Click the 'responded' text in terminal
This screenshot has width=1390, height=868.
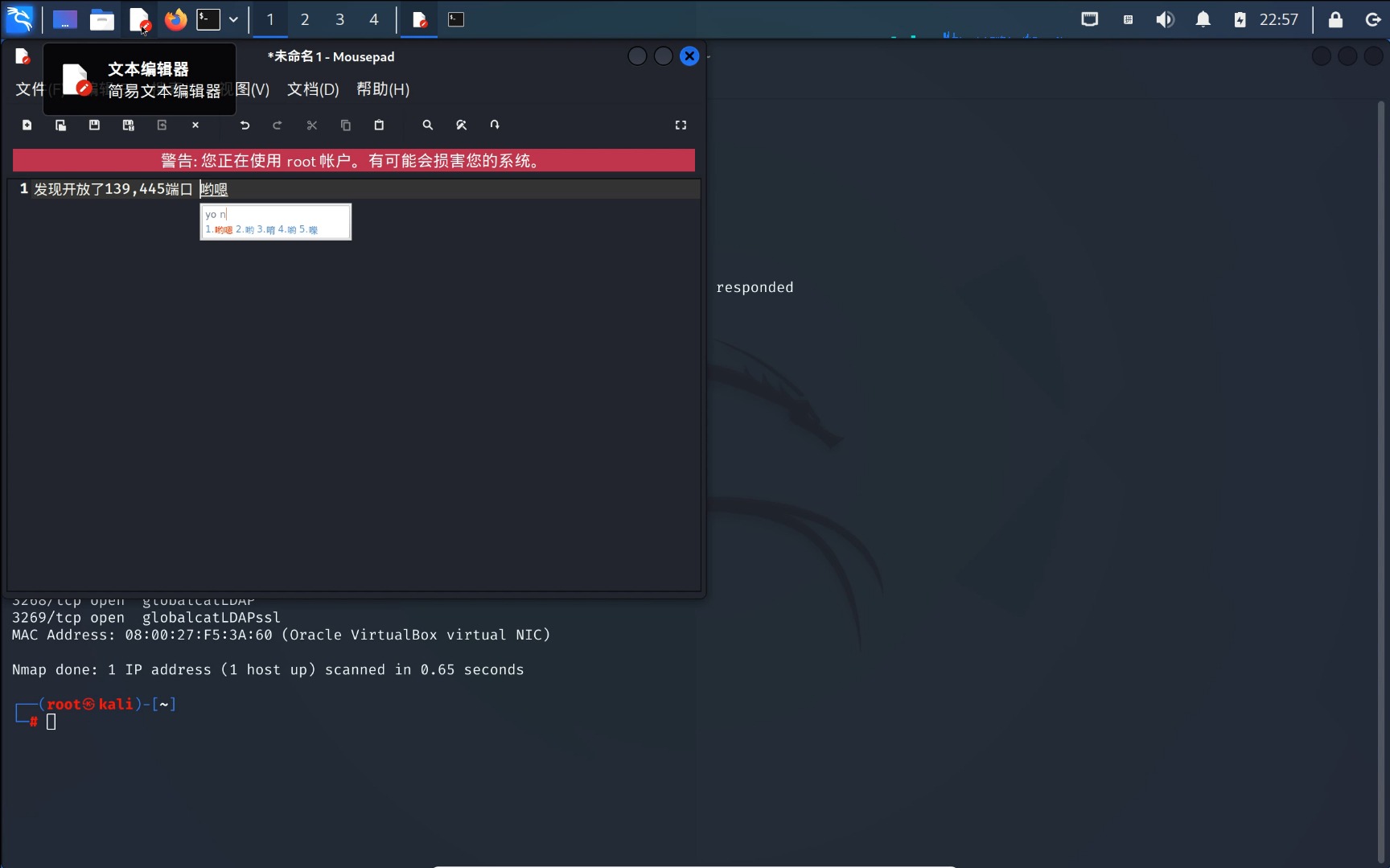pos(755,287)
